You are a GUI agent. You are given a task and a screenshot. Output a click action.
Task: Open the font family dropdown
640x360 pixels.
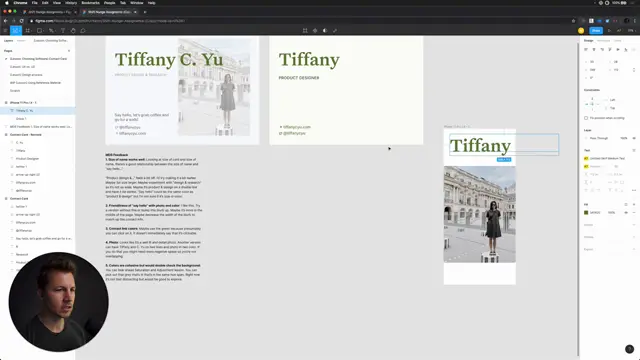point(607,158)
